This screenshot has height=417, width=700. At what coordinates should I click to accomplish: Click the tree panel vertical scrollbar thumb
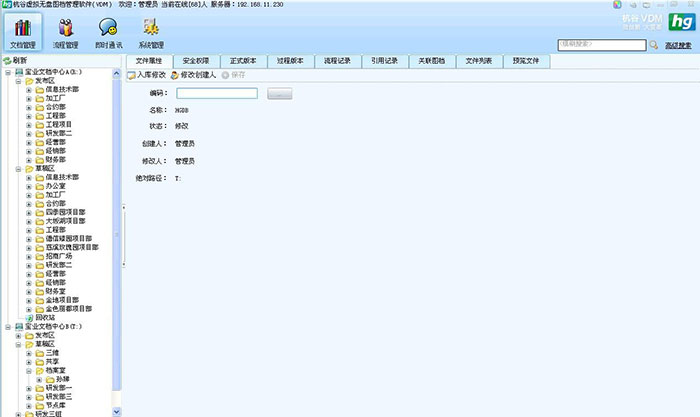(x=117, y=234)
